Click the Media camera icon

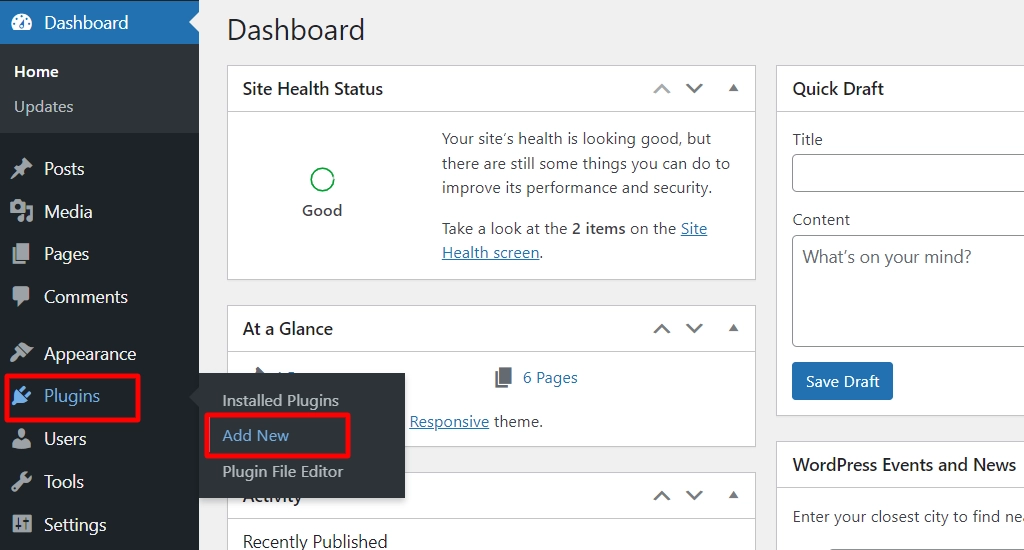point(22,211)
